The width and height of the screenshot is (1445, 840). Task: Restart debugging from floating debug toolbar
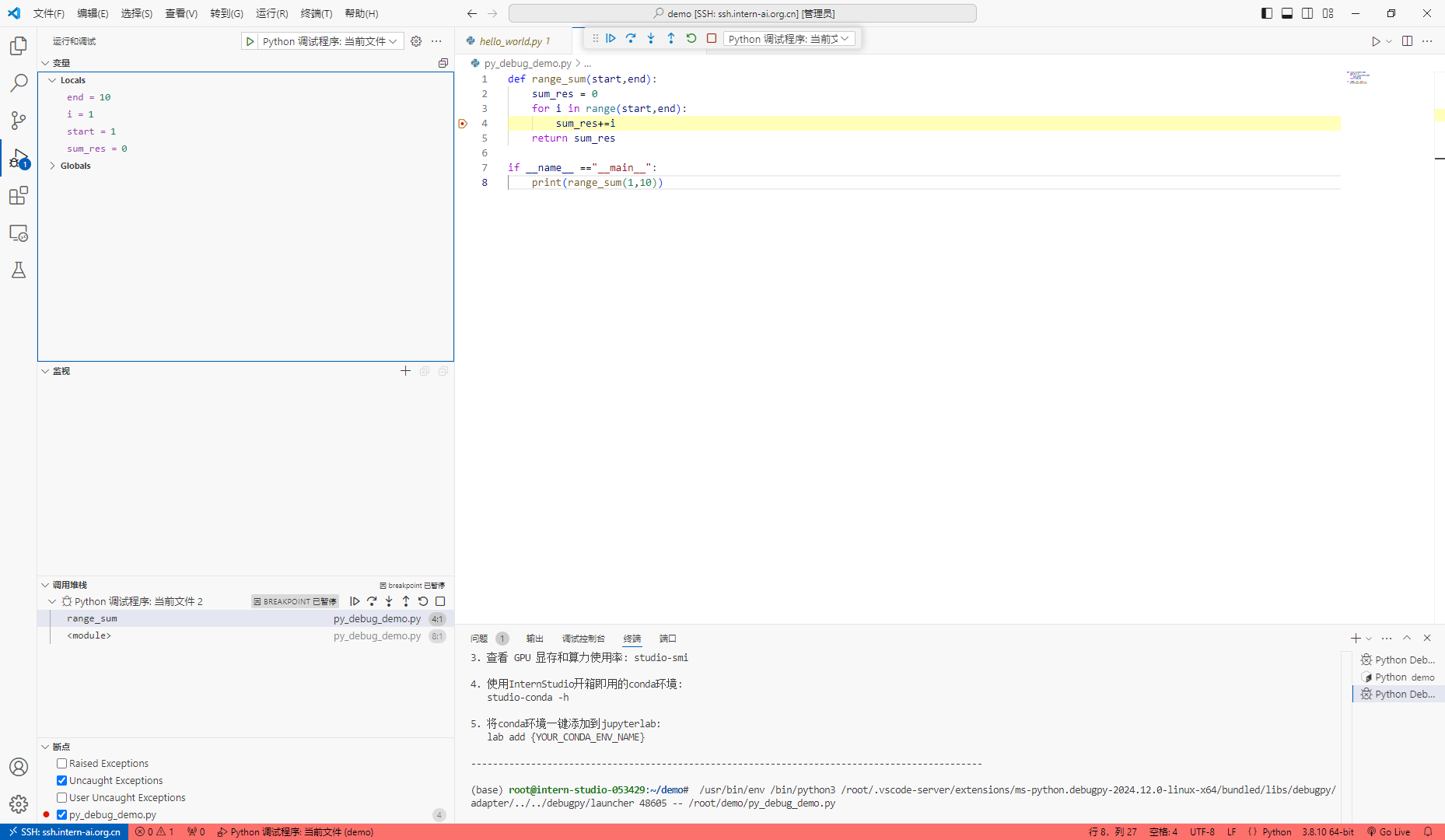click(x=691, y=38)
